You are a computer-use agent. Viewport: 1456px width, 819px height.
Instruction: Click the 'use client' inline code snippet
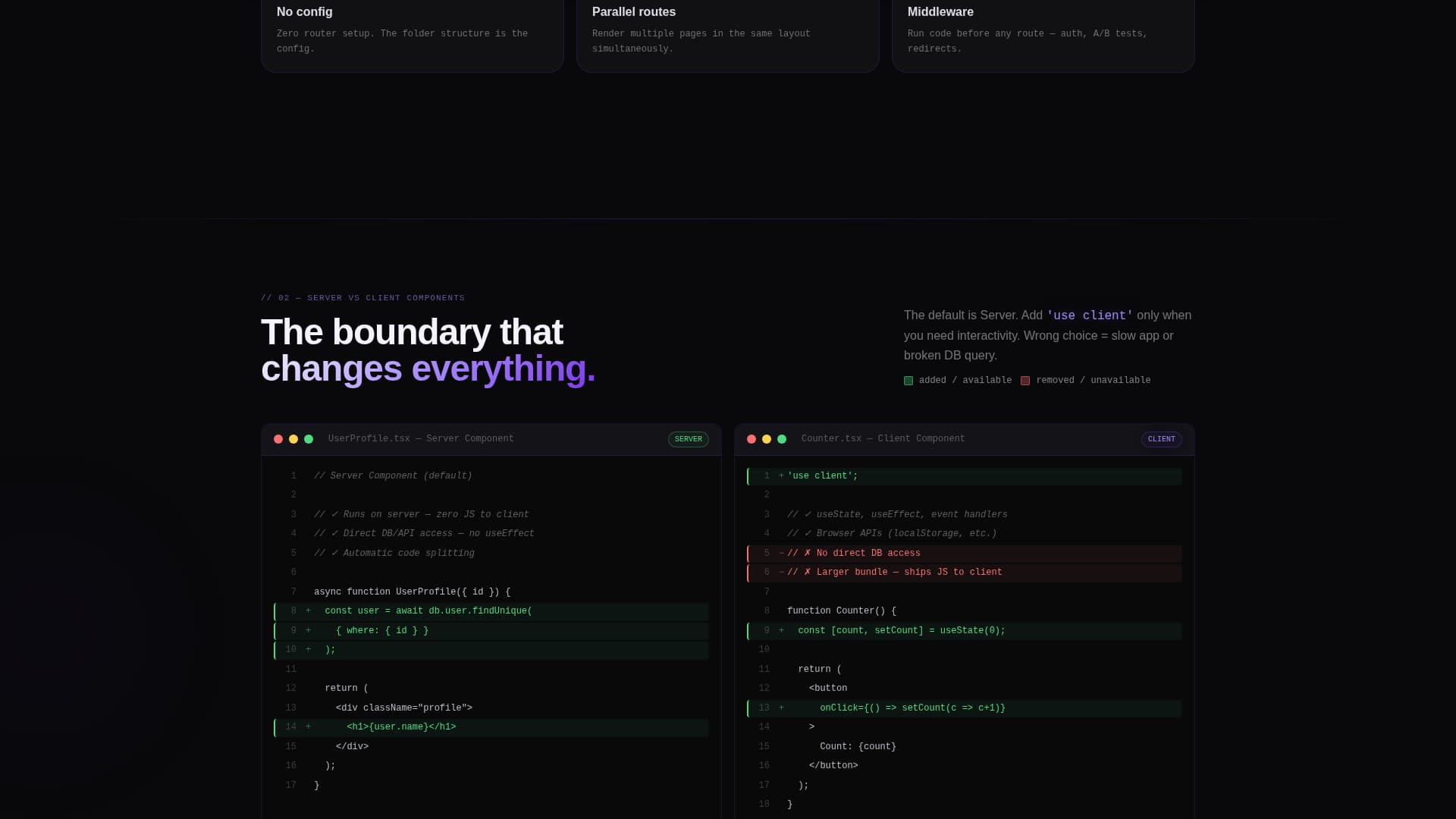[x=1090, y=315]
